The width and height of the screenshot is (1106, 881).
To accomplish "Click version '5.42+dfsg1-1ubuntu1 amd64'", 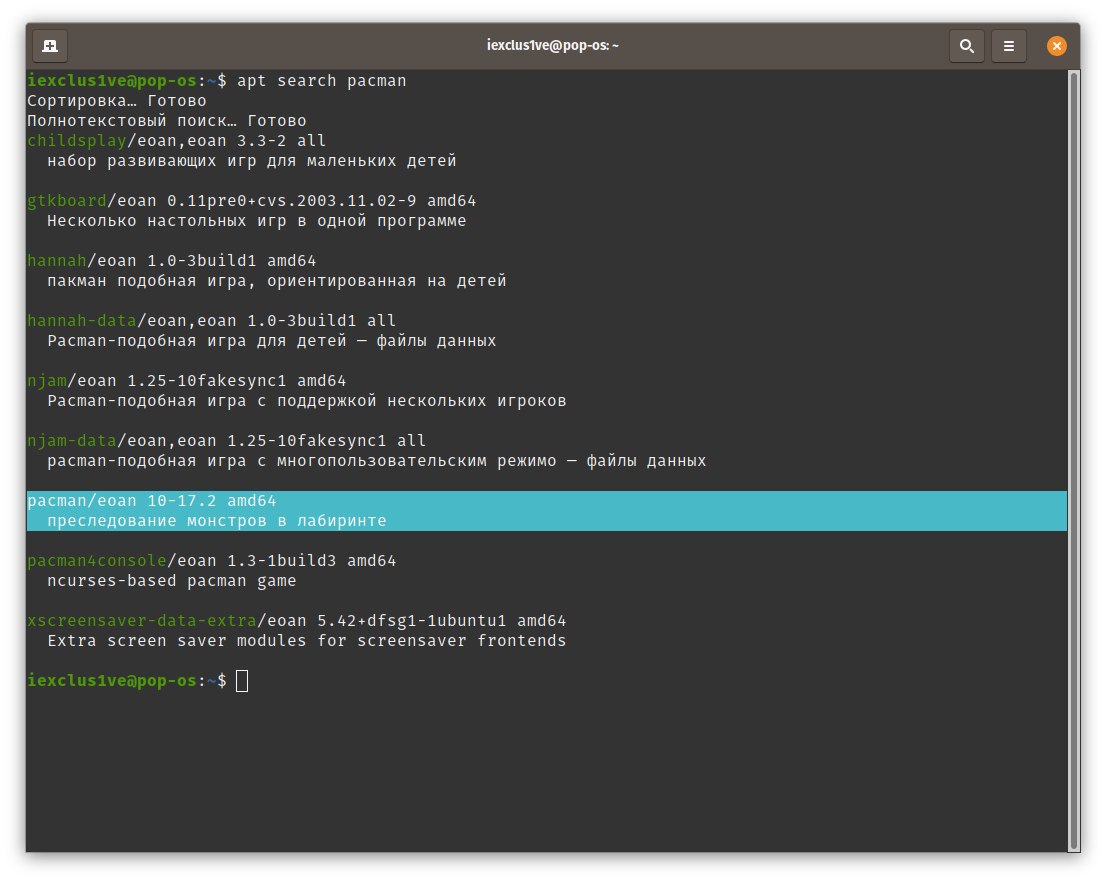I will (x=442, y=621).
